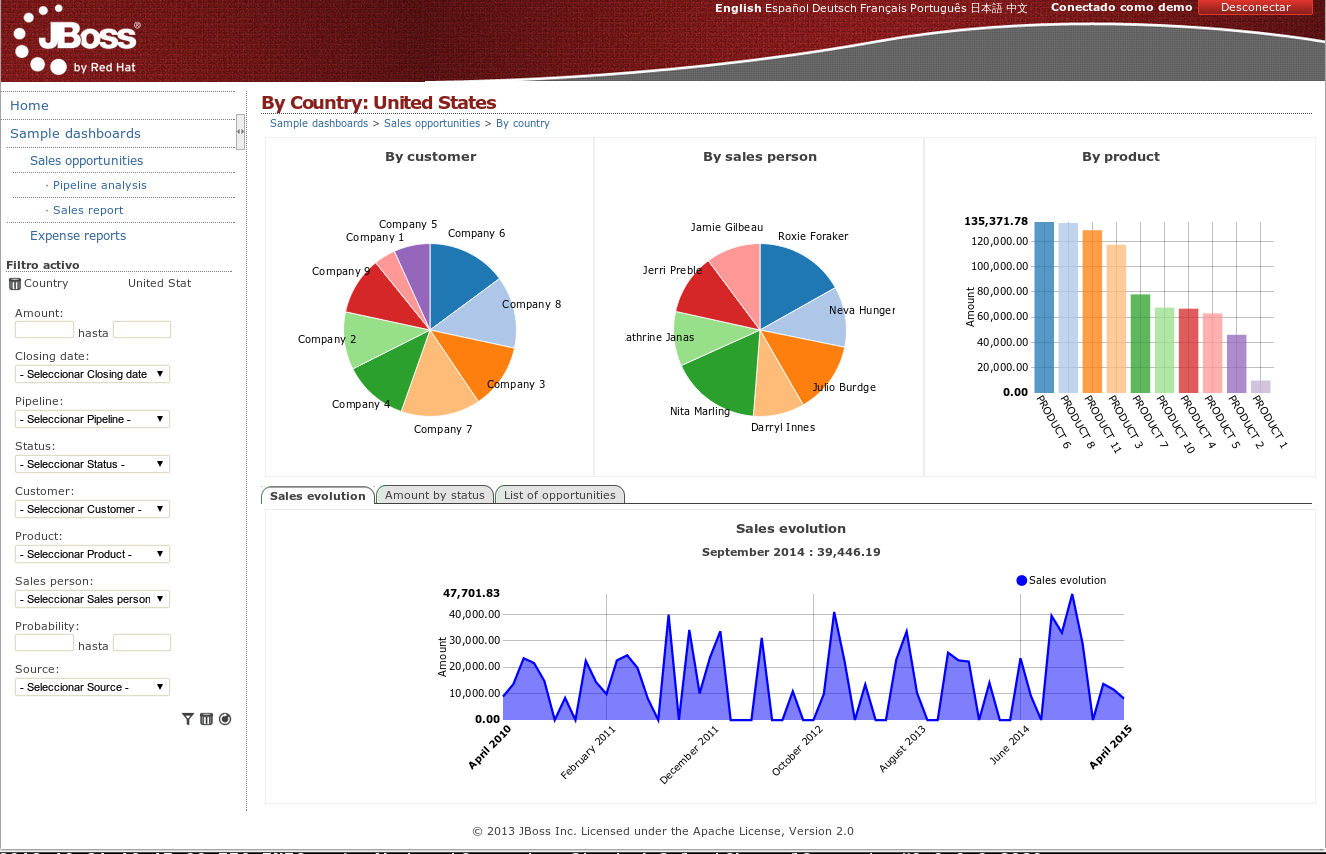Click the Amount input field
Image resolution: width=1326 pixels, height=854 pixels.
(x=44, y=329)
